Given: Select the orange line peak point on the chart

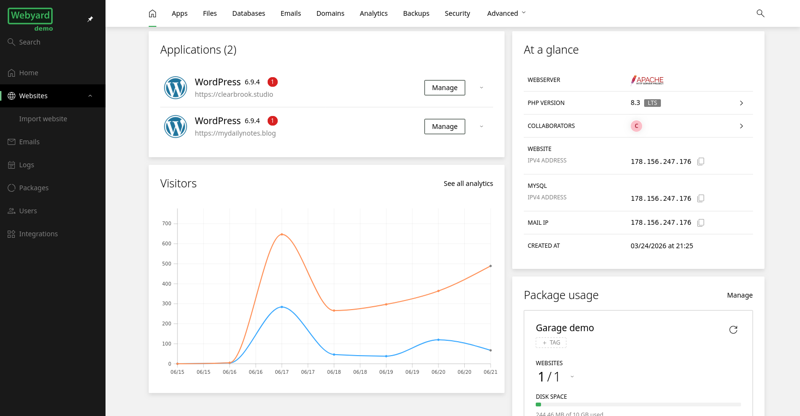Looking at the screenshot, I should pos(282,234).
